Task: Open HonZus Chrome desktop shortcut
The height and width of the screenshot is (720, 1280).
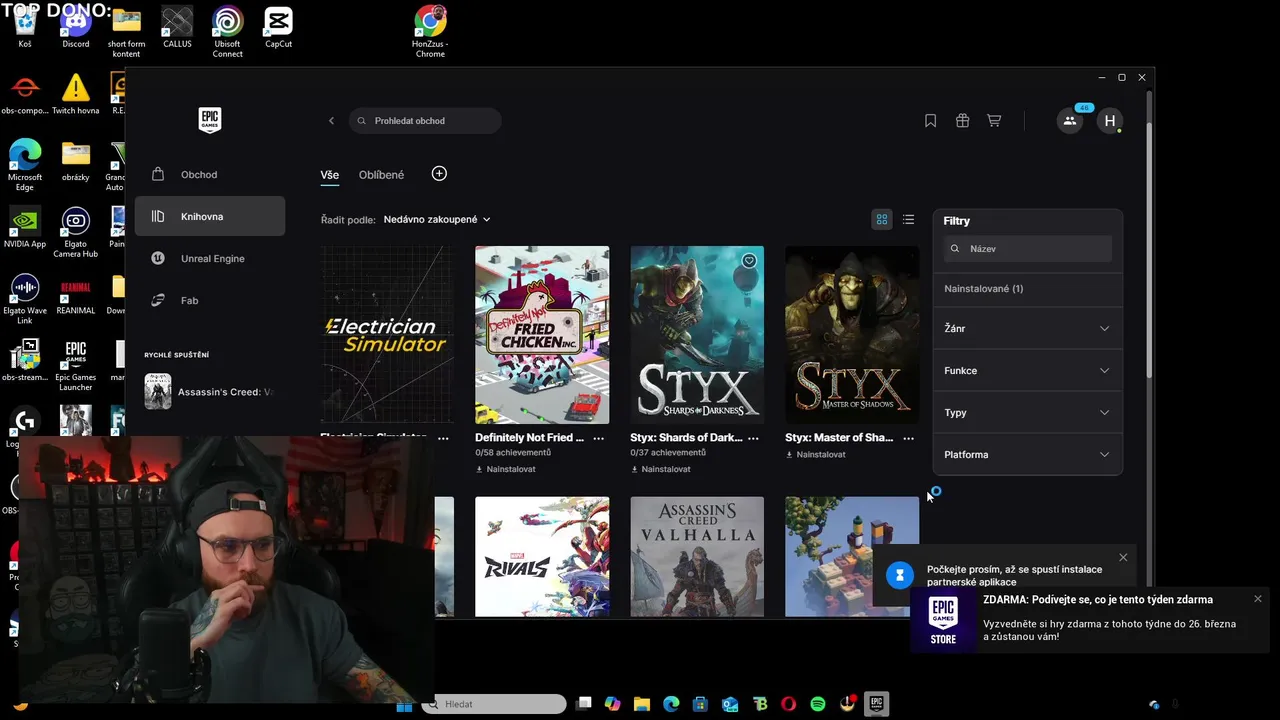Action: [x=430, y=32]
